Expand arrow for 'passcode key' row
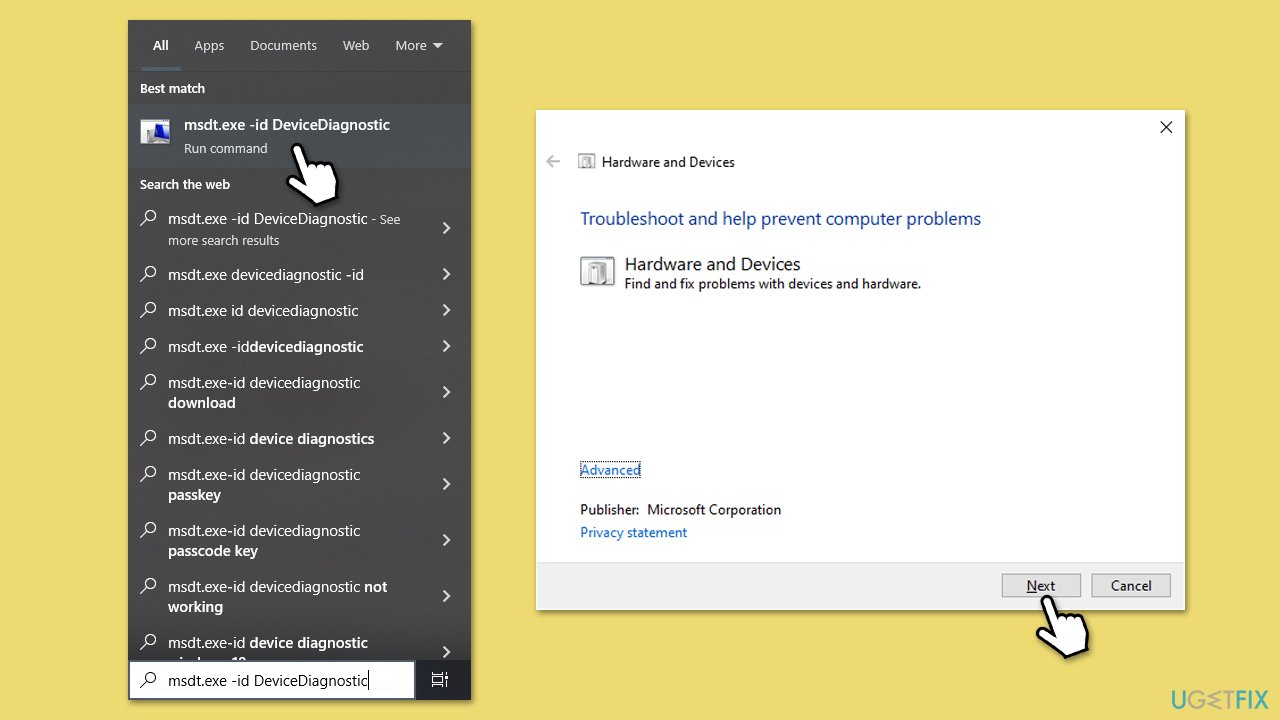Viewport: 1280px width, 720px height. pos(447,541)
